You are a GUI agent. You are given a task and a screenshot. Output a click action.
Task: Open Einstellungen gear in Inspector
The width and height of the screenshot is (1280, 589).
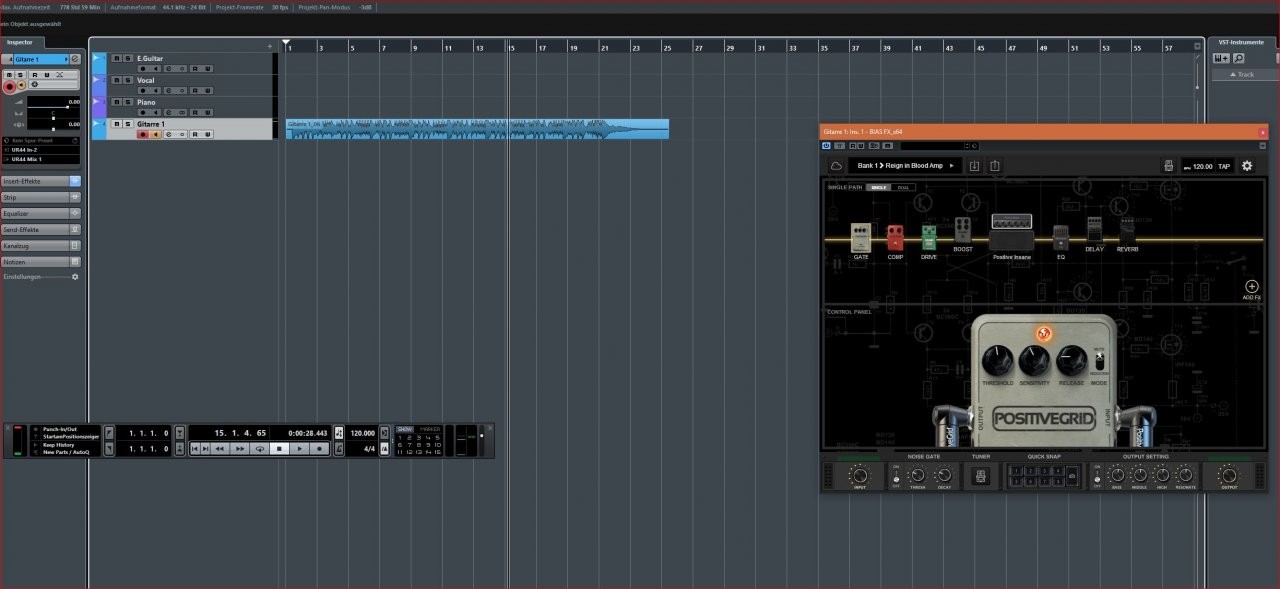75,276
